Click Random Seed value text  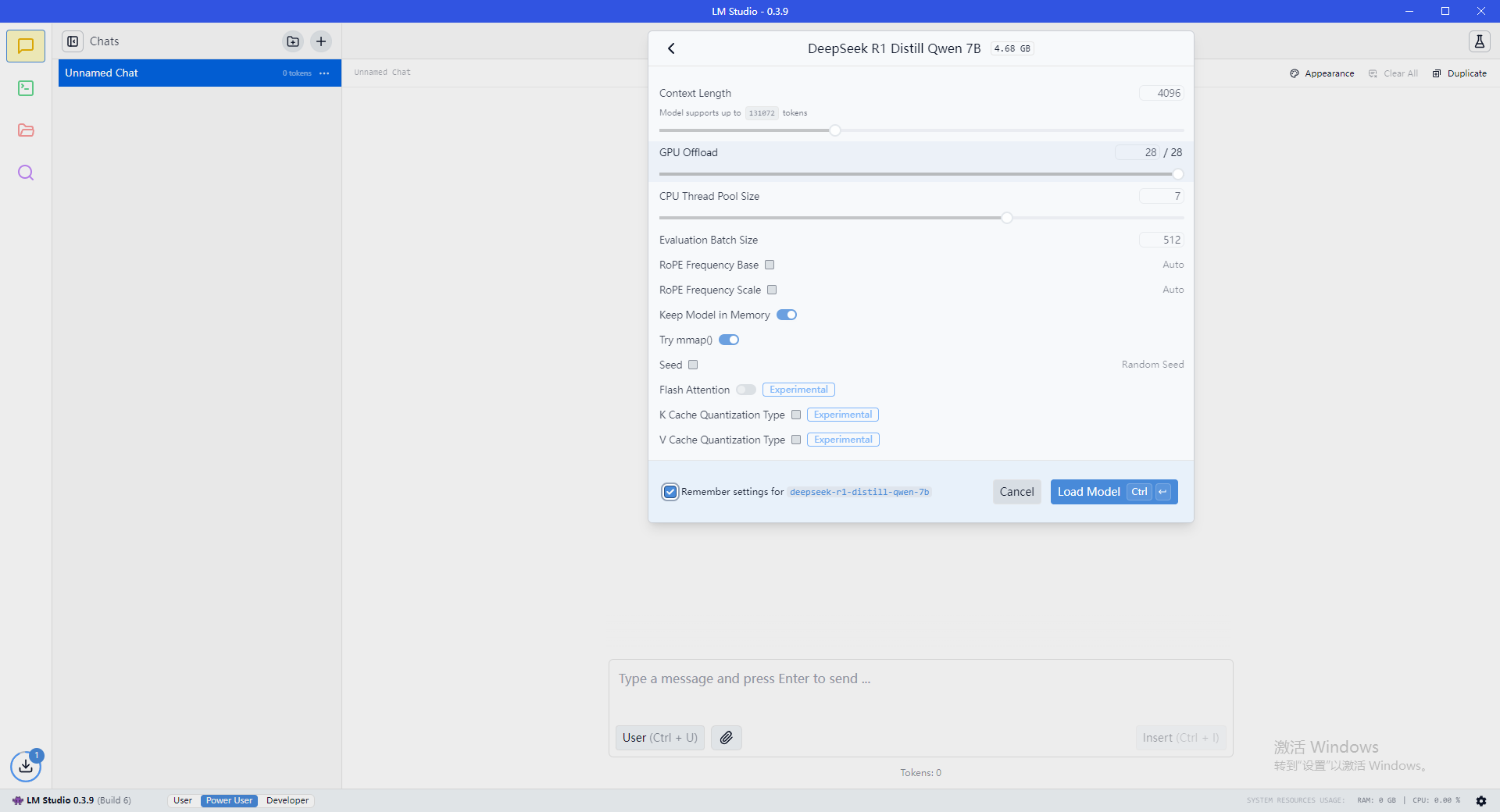1152,365
